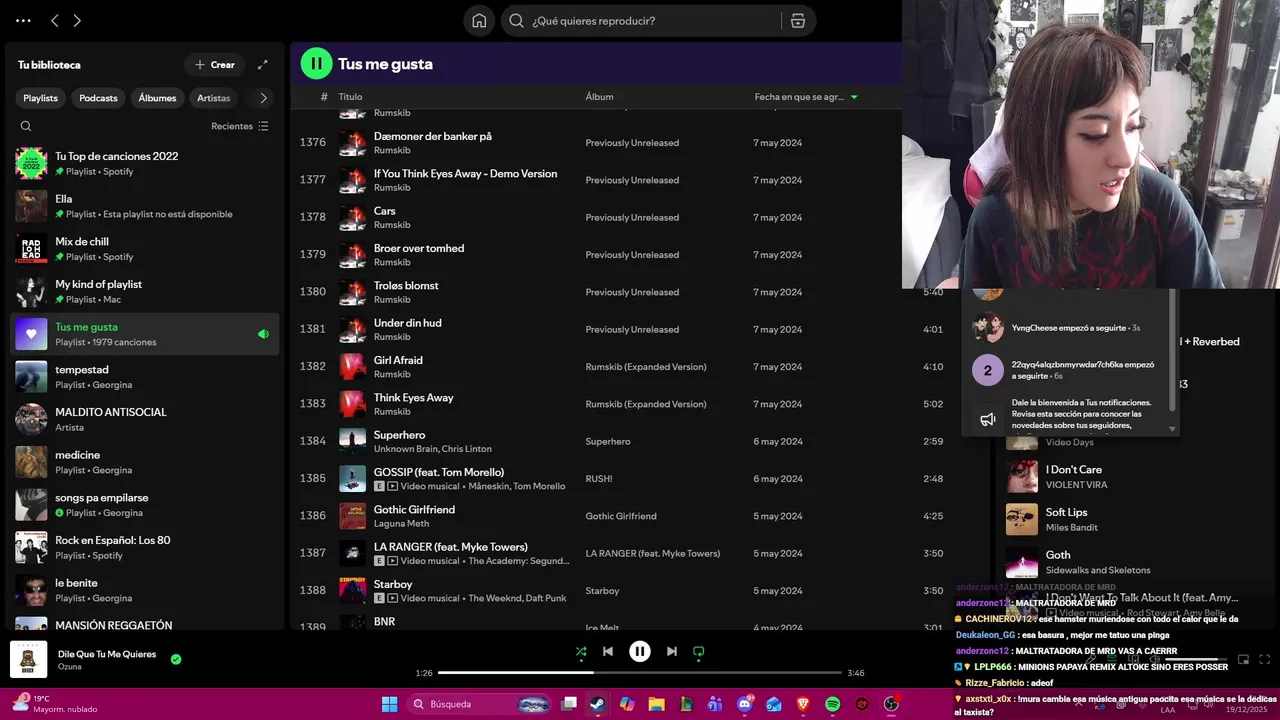
Task: Skip to next track
Action: (x=672, y=651)
